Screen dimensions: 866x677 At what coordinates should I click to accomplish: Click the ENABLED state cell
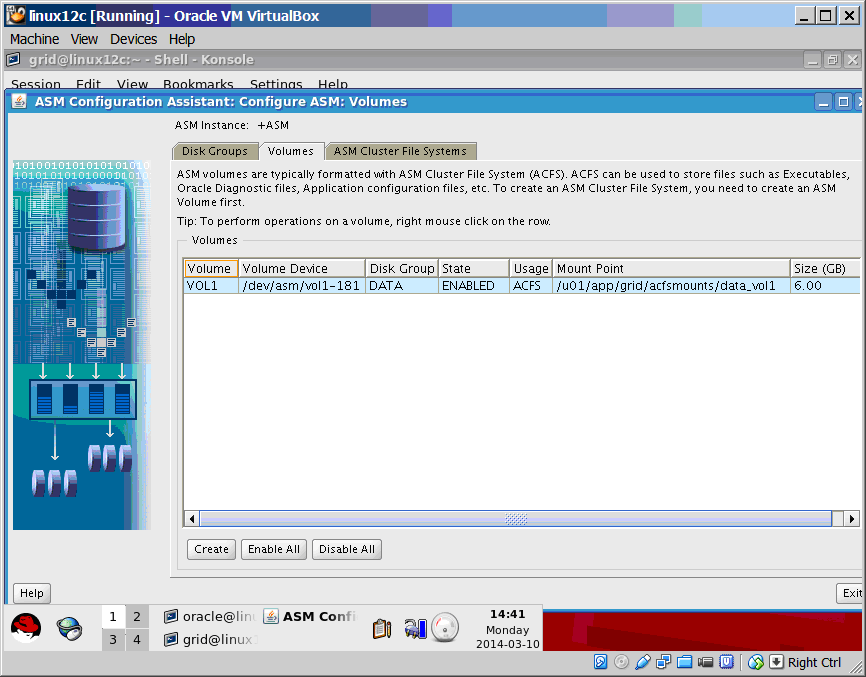(473, 285)
